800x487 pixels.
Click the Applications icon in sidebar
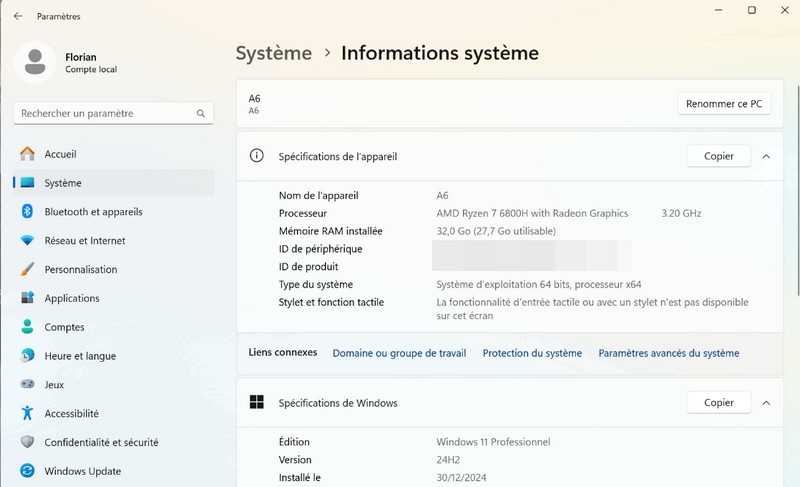[x=27, y=298]
